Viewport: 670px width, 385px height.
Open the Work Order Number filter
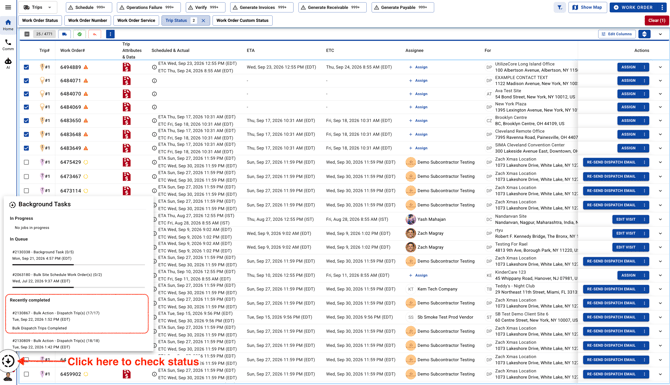(88, 21)
